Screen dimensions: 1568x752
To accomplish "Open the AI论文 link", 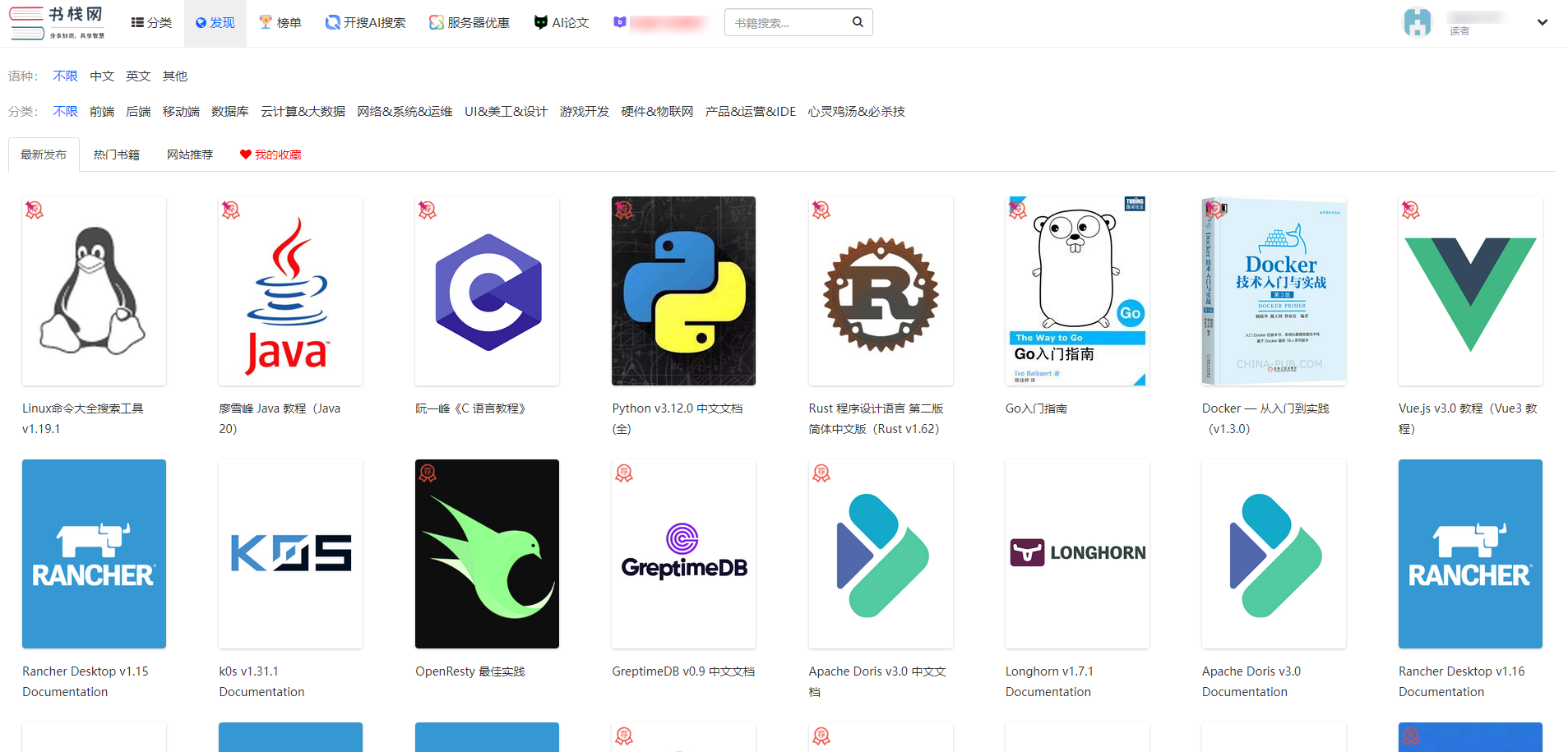I will (562, 23).
